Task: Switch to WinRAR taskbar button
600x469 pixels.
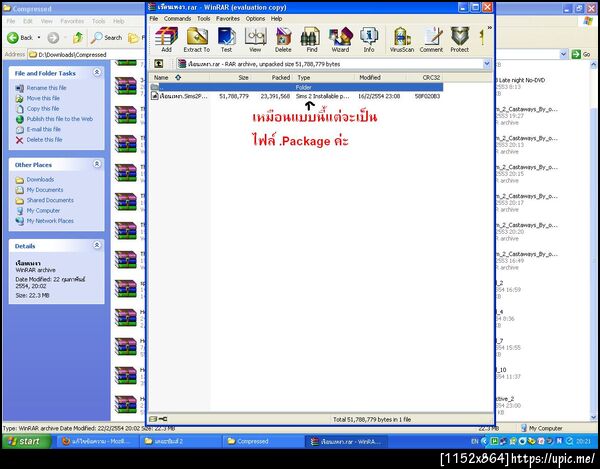Action: (x=346, y=441)
